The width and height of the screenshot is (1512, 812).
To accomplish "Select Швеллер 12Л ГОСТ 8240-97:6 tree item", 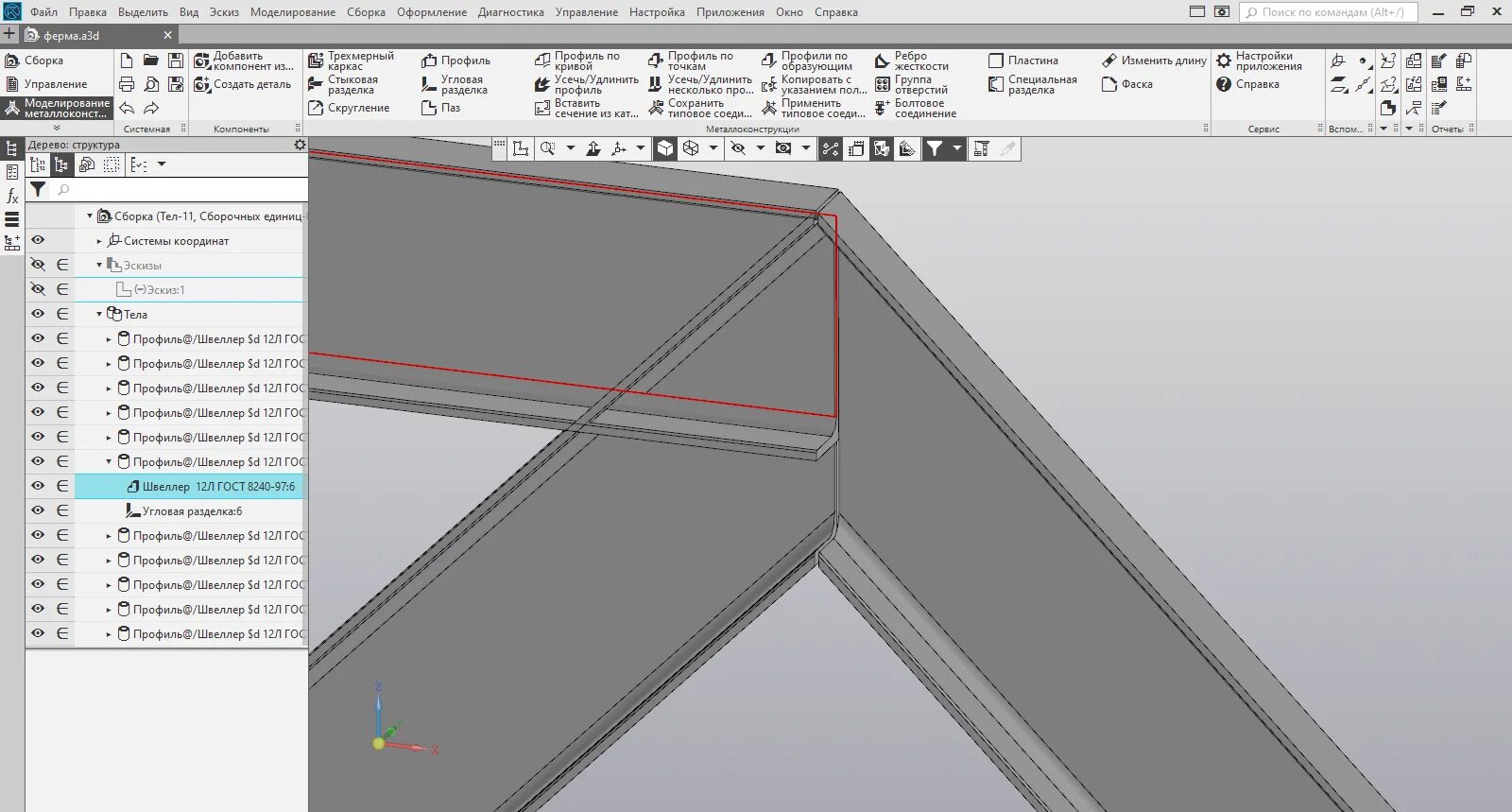I will point(210,486).
